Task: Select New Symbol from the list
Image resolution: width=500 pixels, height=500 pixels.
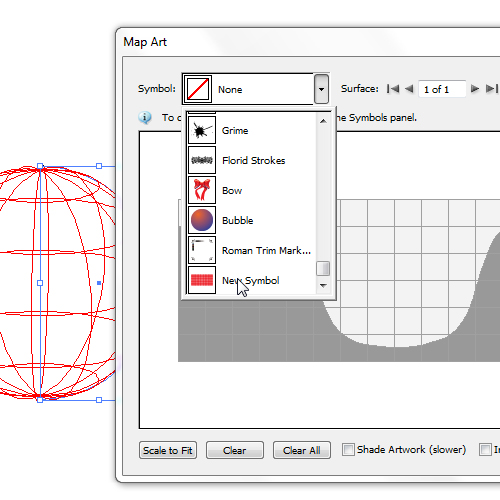Action: pos(251,281)
